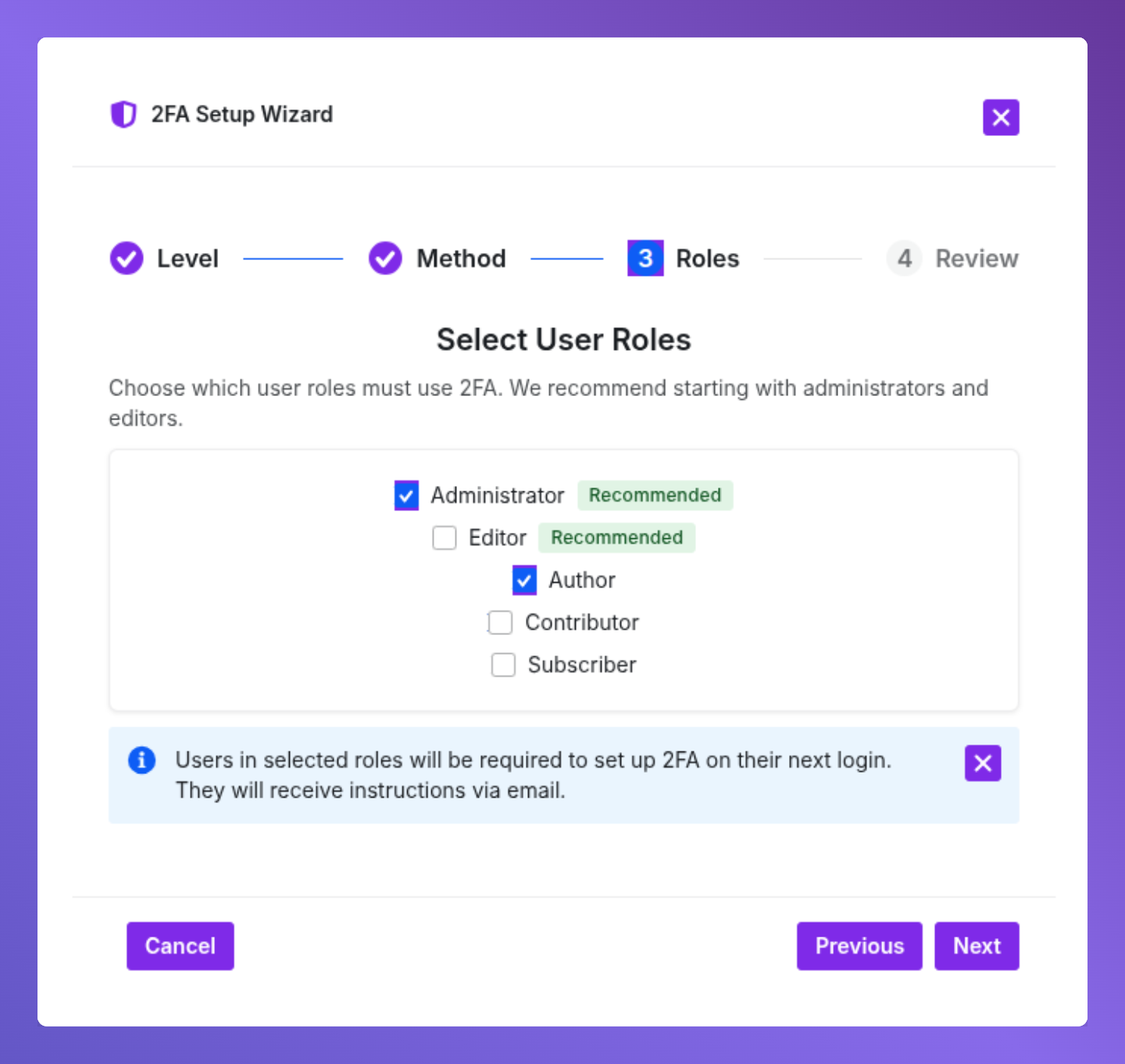Screen dimensions: 1125x1064
Task: Select step 4 Review indicator
Action: coord(904,258)
